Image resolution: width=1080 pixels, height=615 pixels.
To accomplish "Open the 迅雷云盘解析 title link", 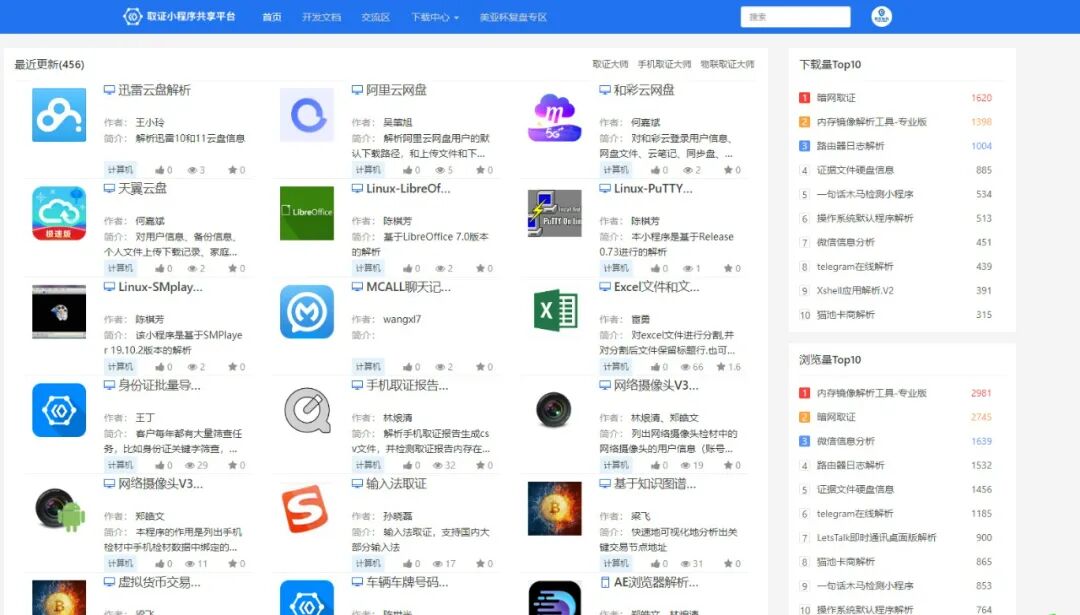I will [154, 90].
